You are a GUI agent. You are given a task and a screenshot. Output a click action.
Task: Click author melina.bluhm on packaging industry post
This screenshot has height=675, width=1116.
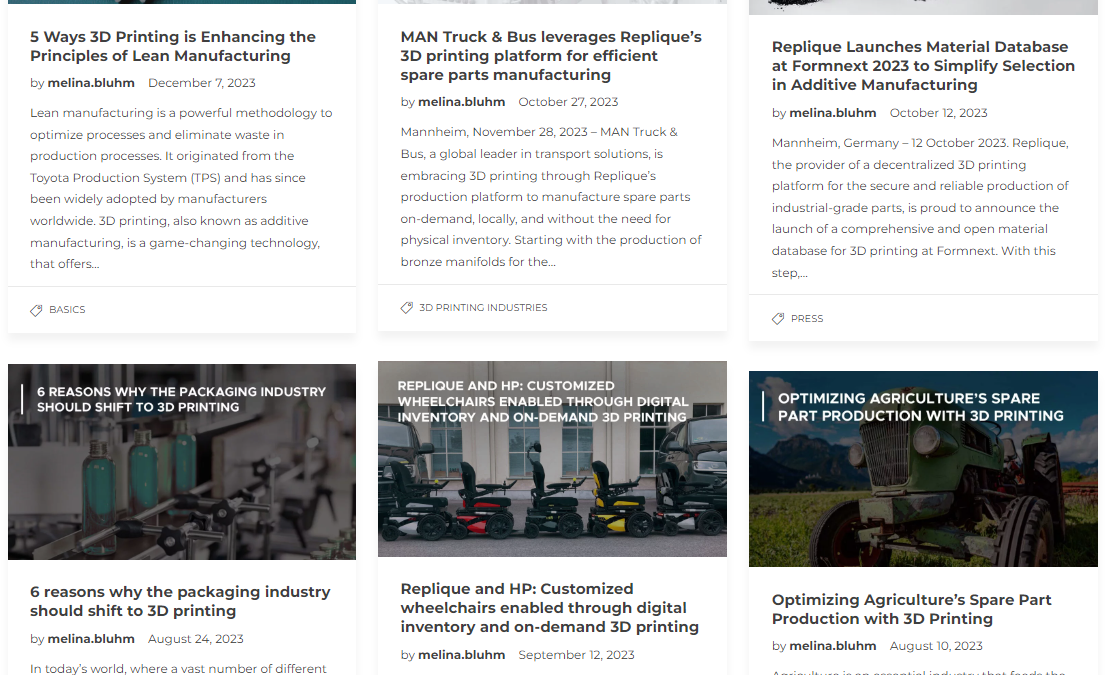(91, 639)
